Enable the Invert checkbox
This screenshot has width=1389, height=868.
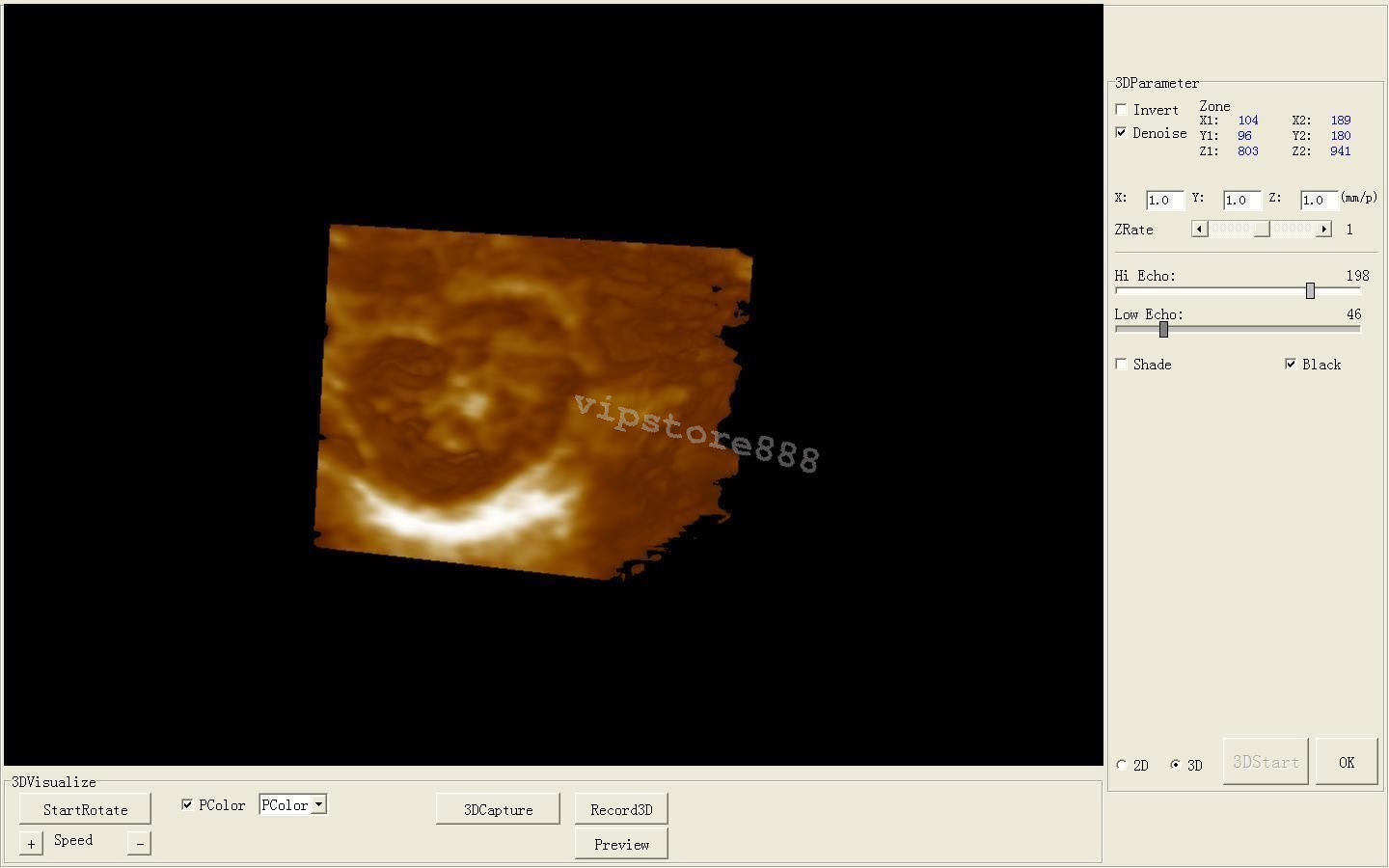coord(1121,109)
